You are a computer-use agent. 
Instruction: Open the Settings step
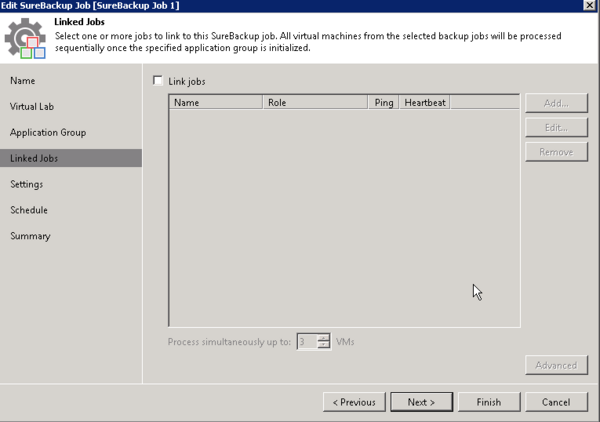click(27, 184)
